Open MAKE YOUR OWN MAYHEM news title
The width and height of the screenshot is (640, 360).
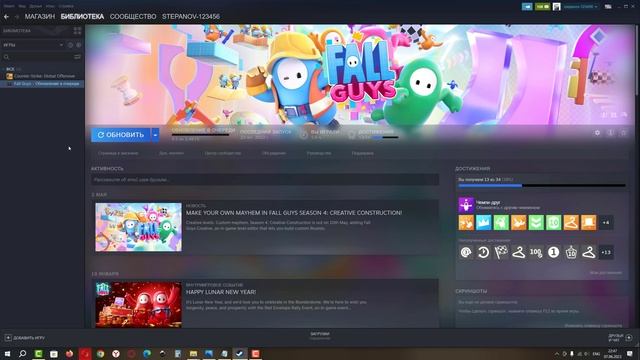point(294,213)
